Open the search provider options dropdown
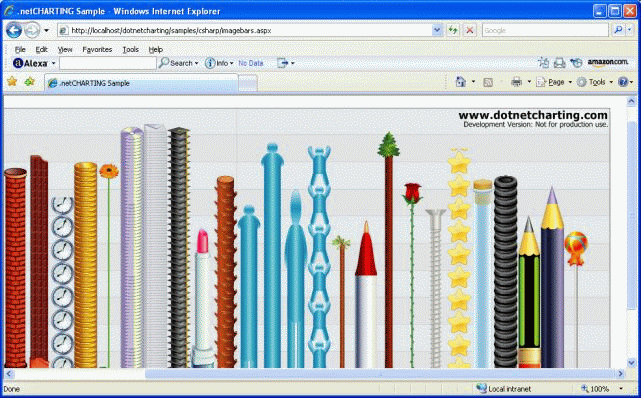Image resolution: width=641 pixels, height=398 pixels. 630,30
